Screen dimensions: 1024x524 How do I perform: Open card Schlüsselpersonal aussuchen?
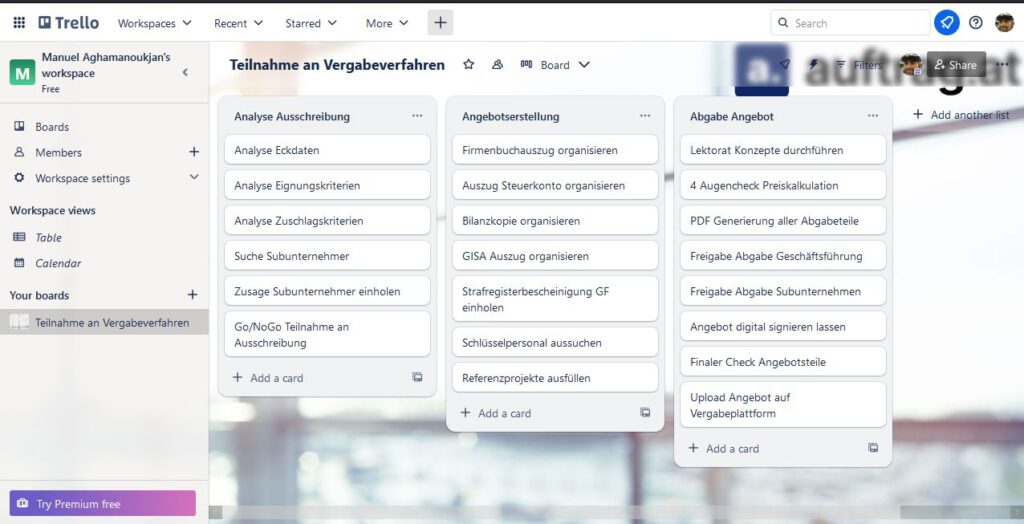pyautogui.click(x=555, y=342)
